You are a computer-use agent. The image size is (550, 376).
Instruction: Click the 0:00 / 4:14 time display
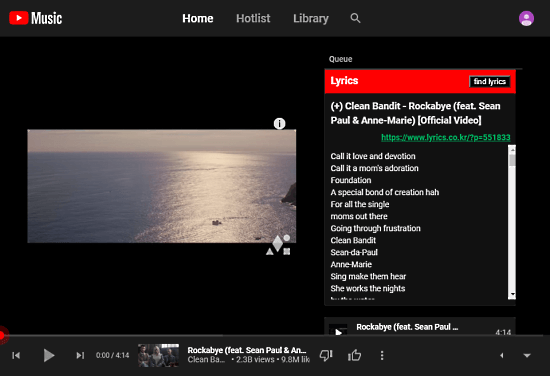tap(113, 355)
